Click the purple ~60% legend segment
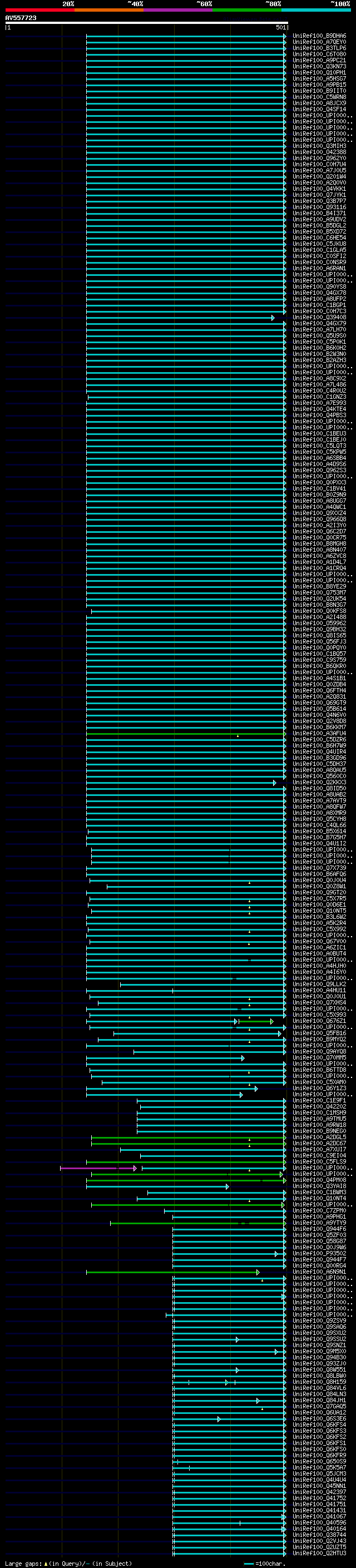Screen dimensions: 356x1568 pyautogui.click(x=179, y=10)
